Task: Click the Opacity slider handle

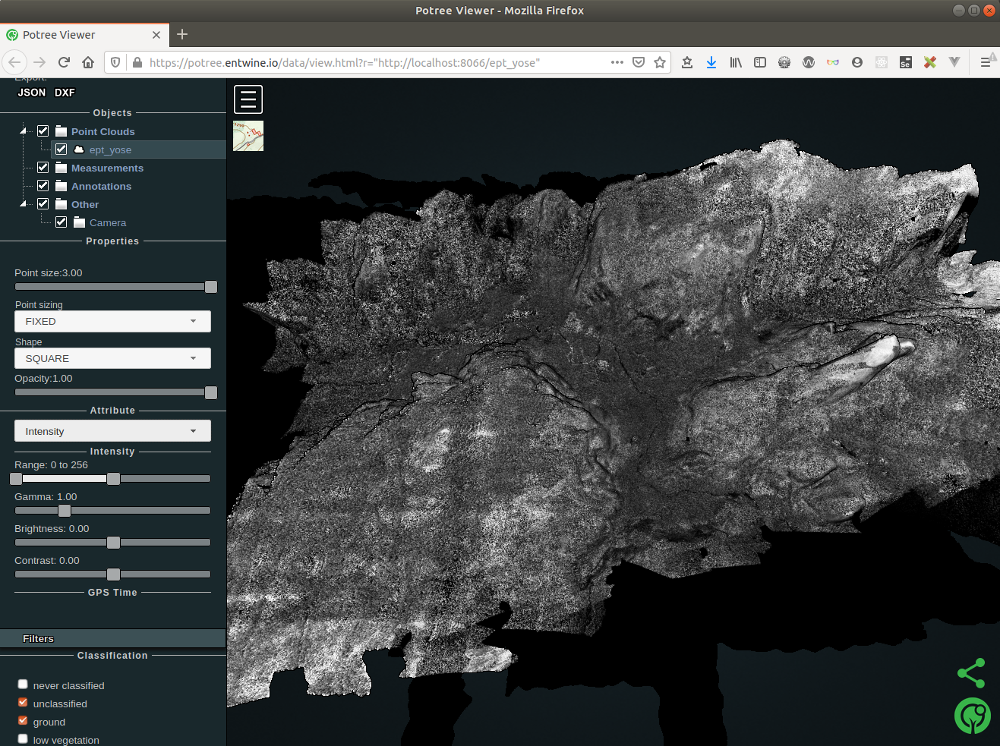Action: point(210,393)
